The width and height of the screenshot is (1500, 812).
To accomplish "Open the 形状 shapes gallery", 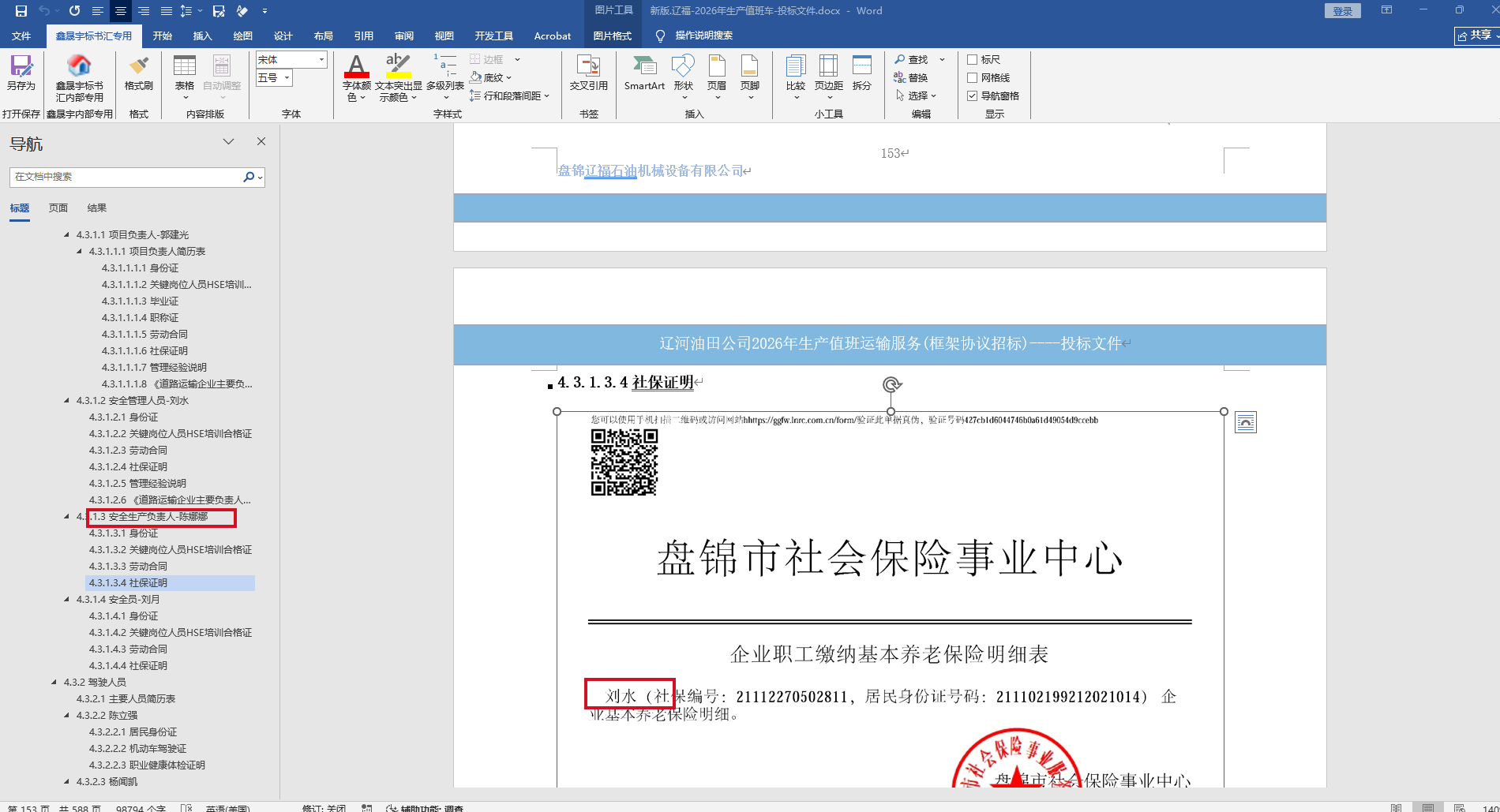I will [x=684, y=77].
